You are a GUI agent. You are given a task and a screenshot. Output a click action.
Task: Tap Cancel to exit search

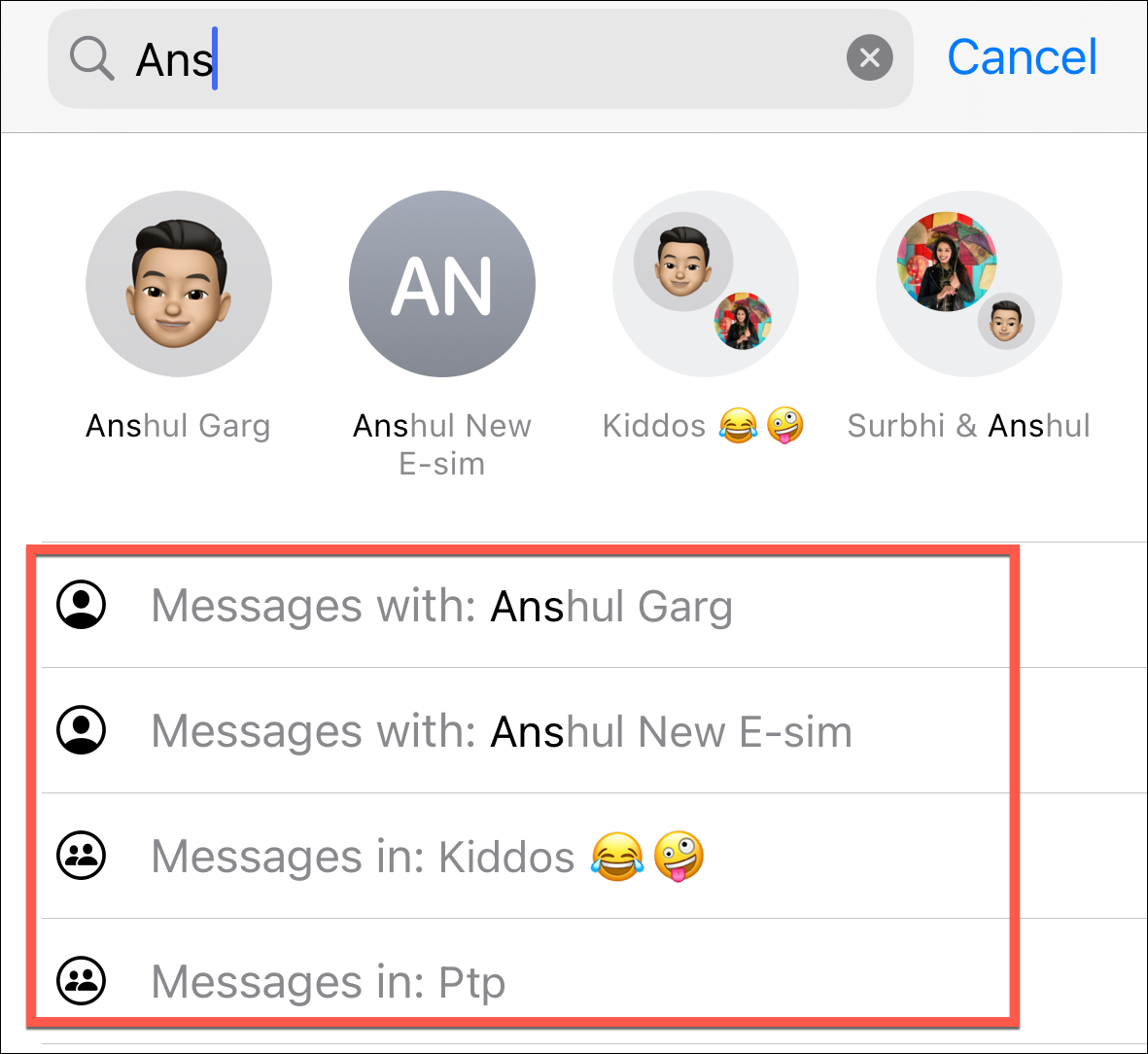coord(1022,57)
